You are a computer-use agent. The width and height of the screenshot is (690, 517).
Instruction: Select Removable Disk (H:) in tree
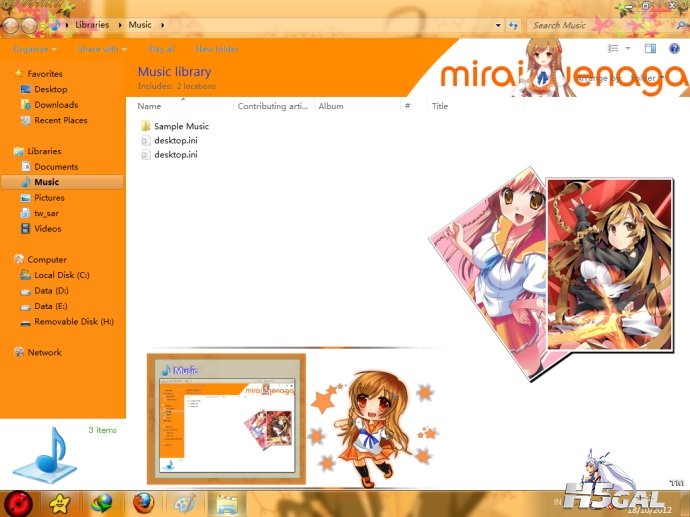click(73, 322)
